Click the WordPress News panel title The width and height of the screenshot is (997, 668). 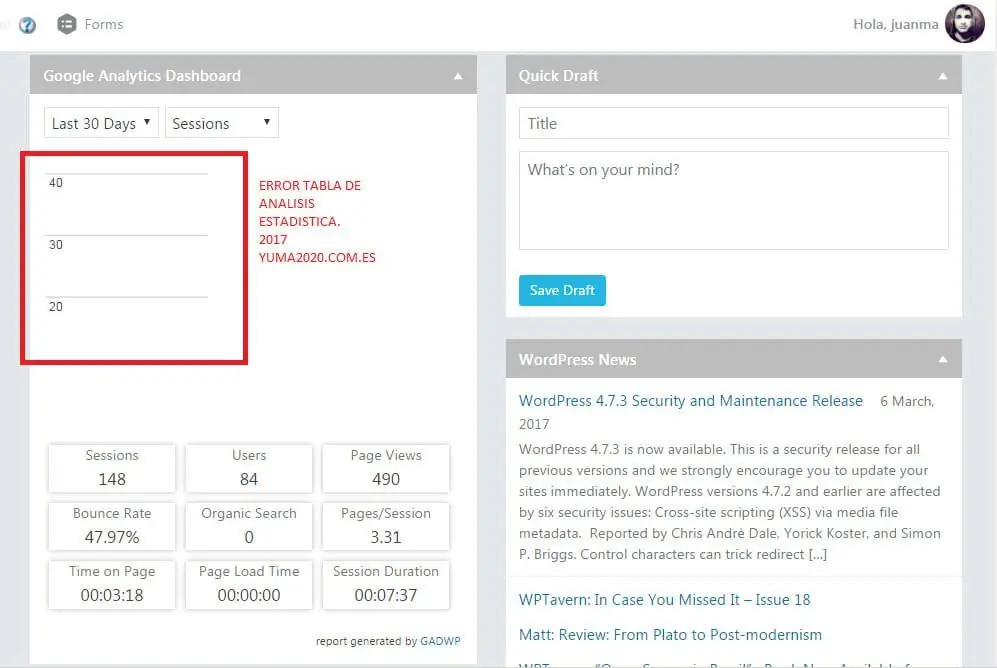(577, 360)
